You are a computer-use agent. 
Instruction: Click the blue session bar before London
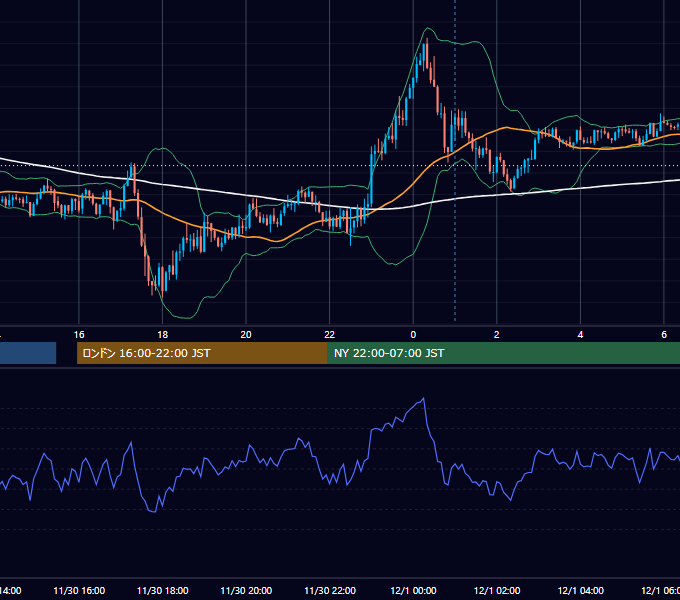click(28, 353)
